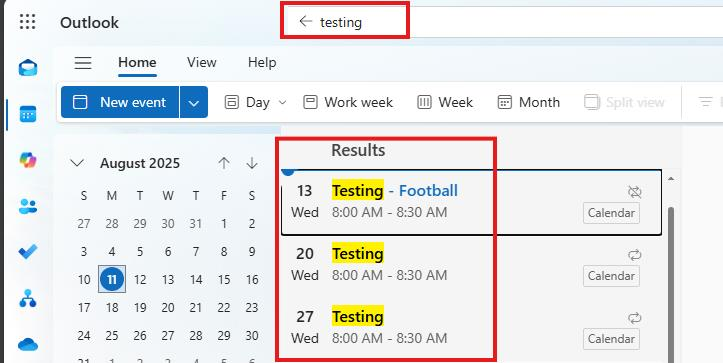Collapse the August 2025 mini calendar chevron
Screen dimensions: 723x363
(x=77, y=163)
